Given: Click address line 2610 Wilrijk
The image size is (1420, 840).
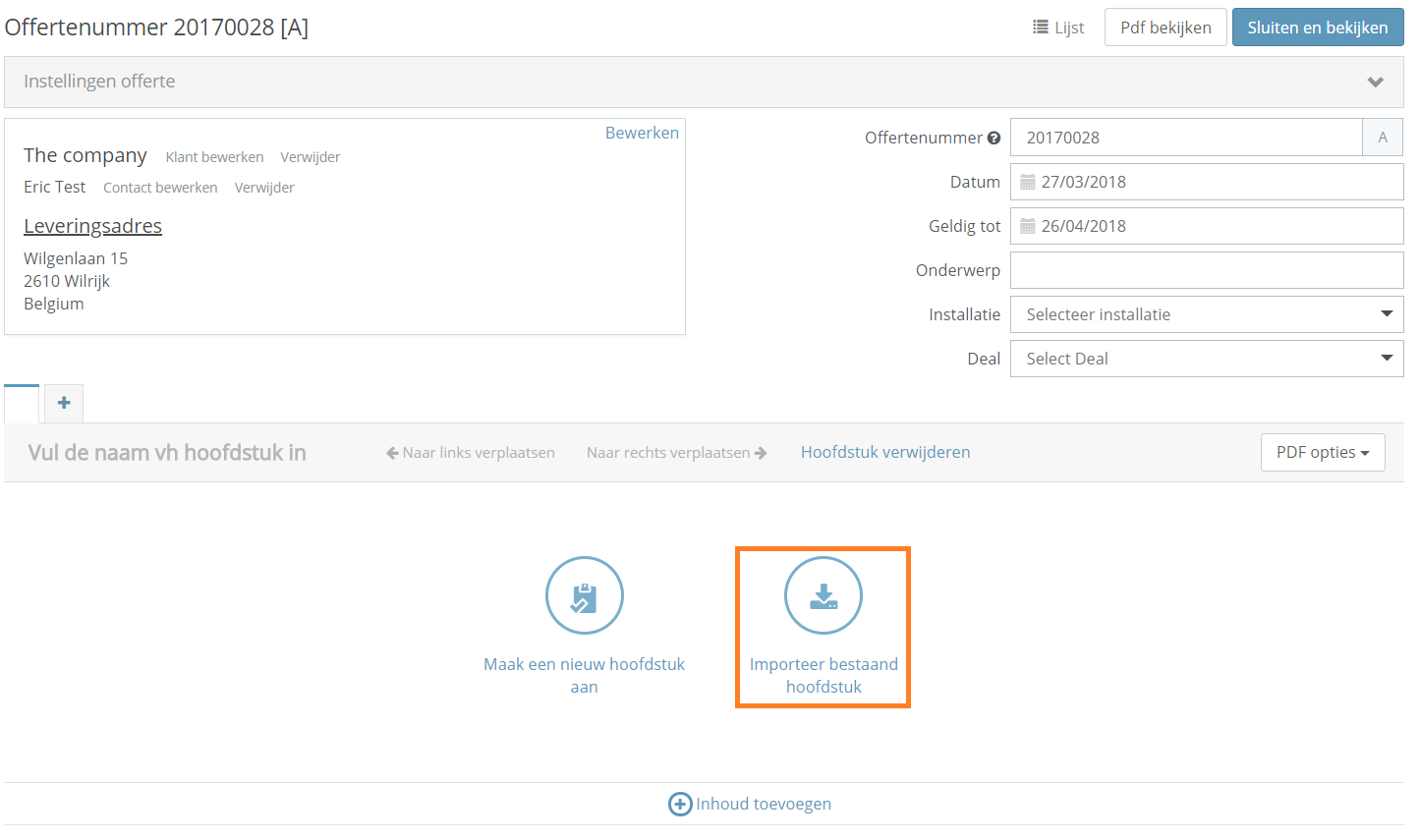Looking at the screenshot, I should 67,281.
